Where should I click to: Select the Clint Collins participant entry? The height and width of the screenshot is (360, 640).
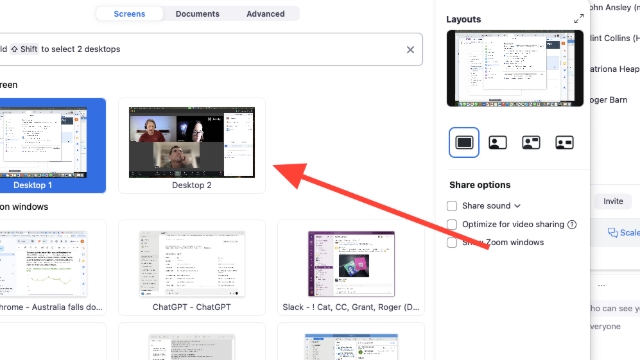point(615,38)
